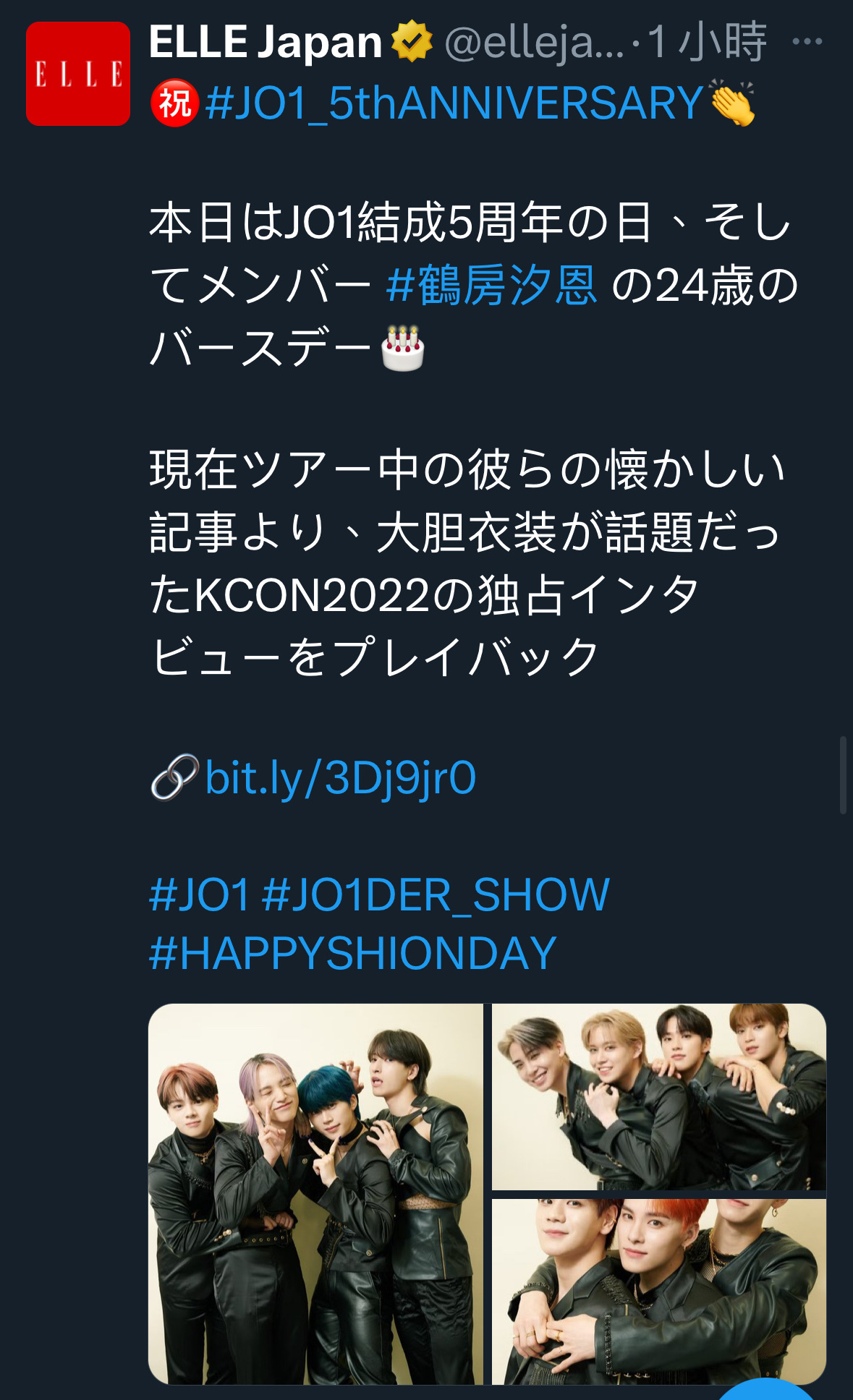Open ELLE Japan display name
Image resolution: width=853 pixels, height=1400 pixels.
[266, 41]
